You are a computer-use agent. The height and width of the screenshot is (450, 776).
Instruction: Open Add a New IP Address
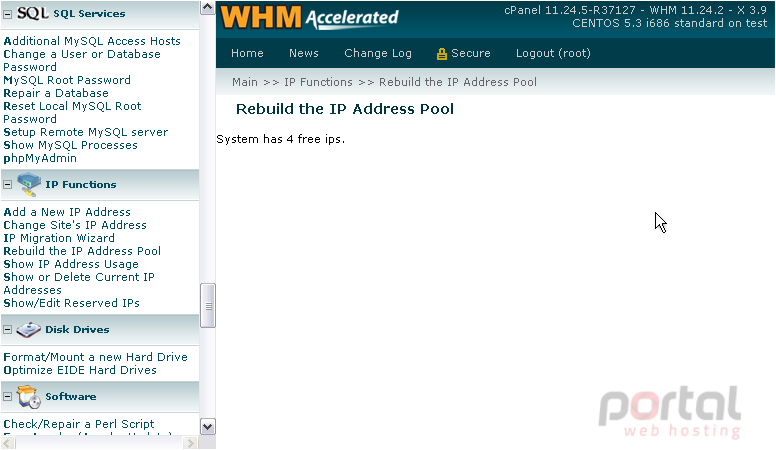pyautogui.click(x=67, y=212)
